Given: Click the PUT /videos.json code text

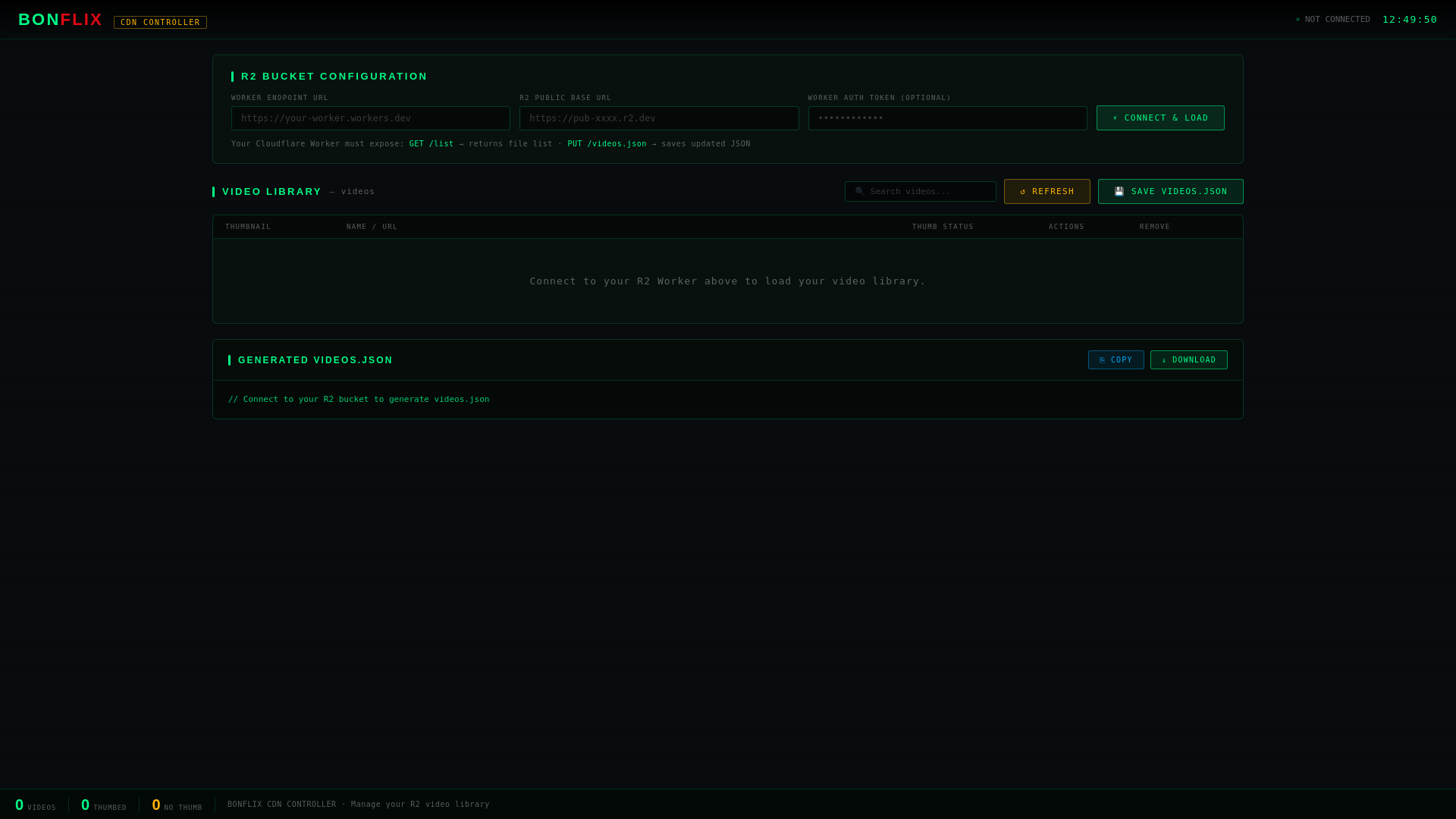Looking at the screenshot, I should click(x=607, y=144).
